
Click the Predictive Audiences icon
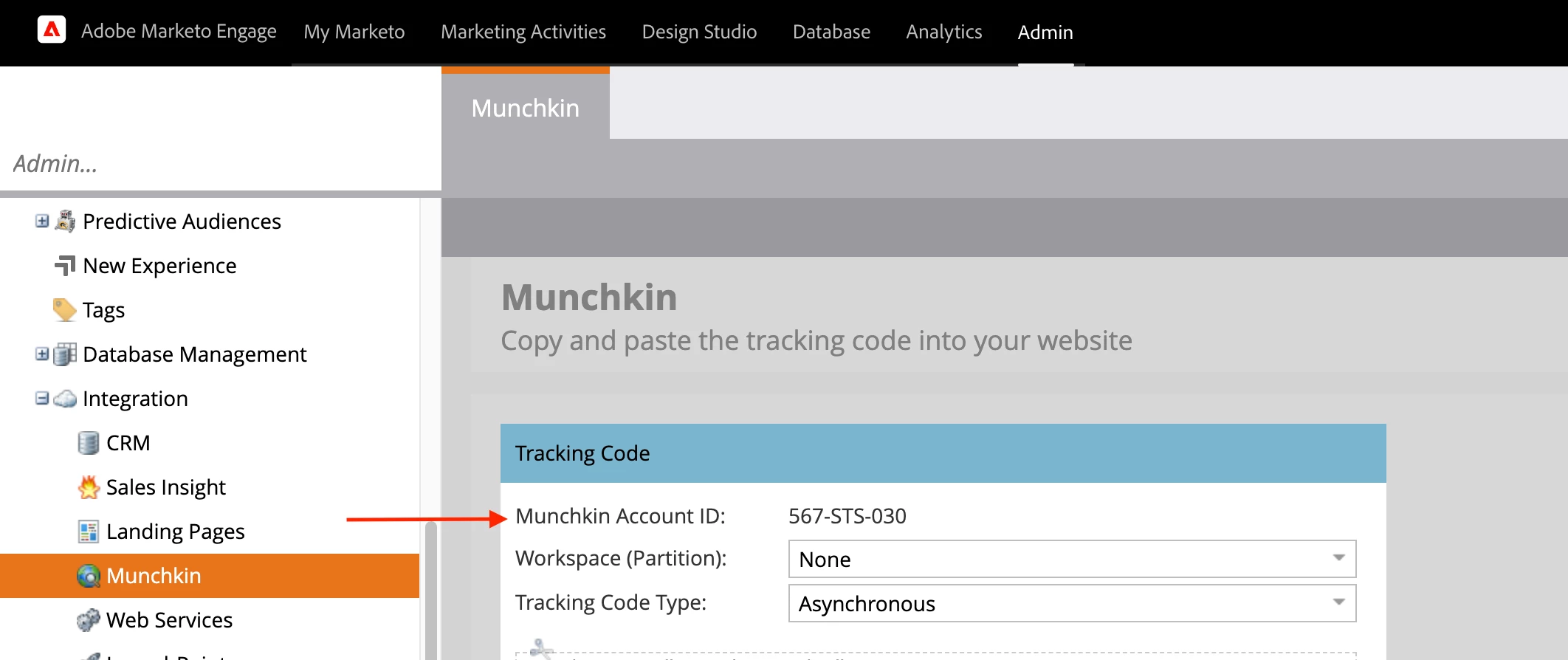(x=65, y=221)
